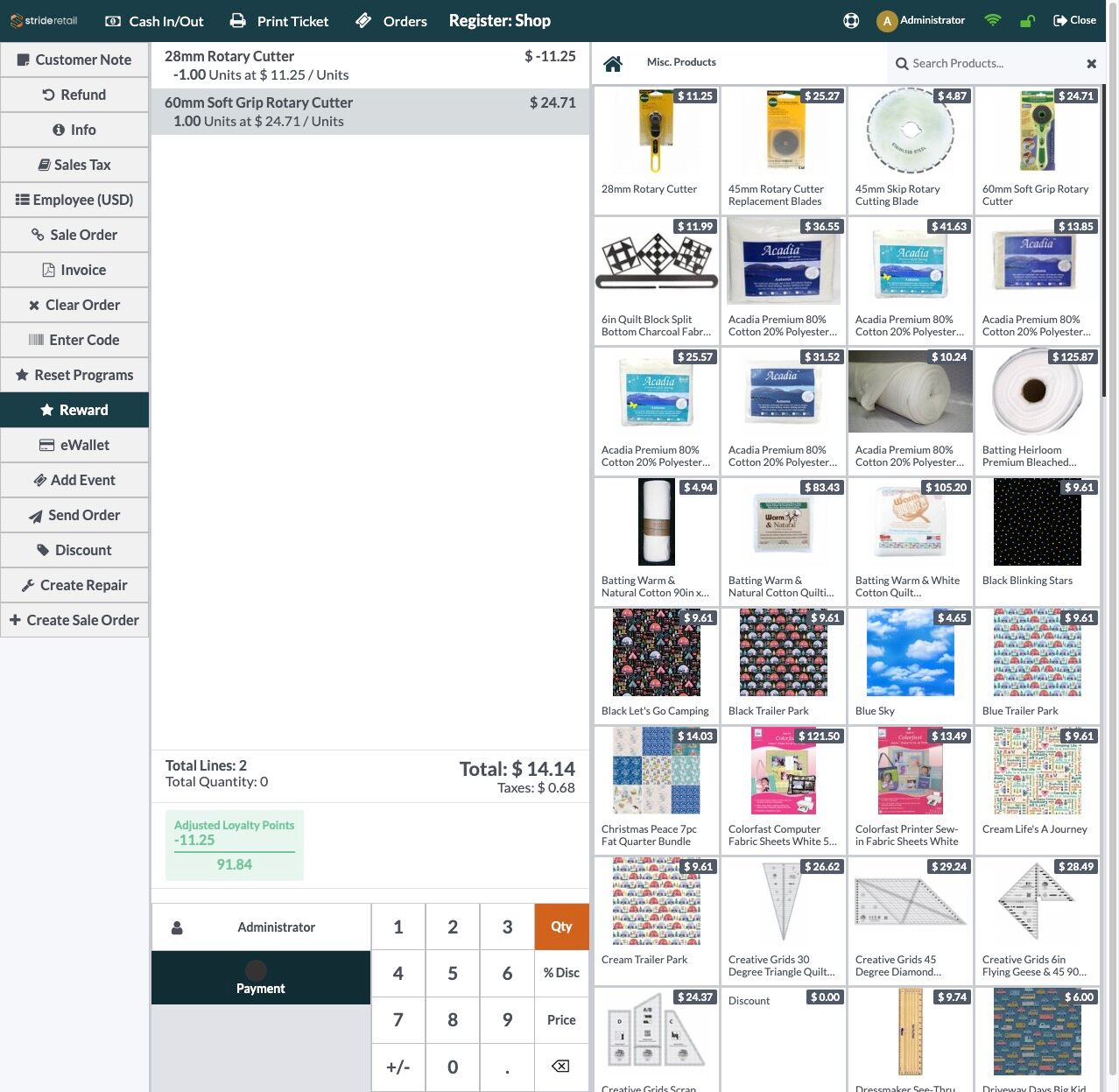Click the Payment button
This screenshot has height=1092, width=1119.
(x=261, y=977)
